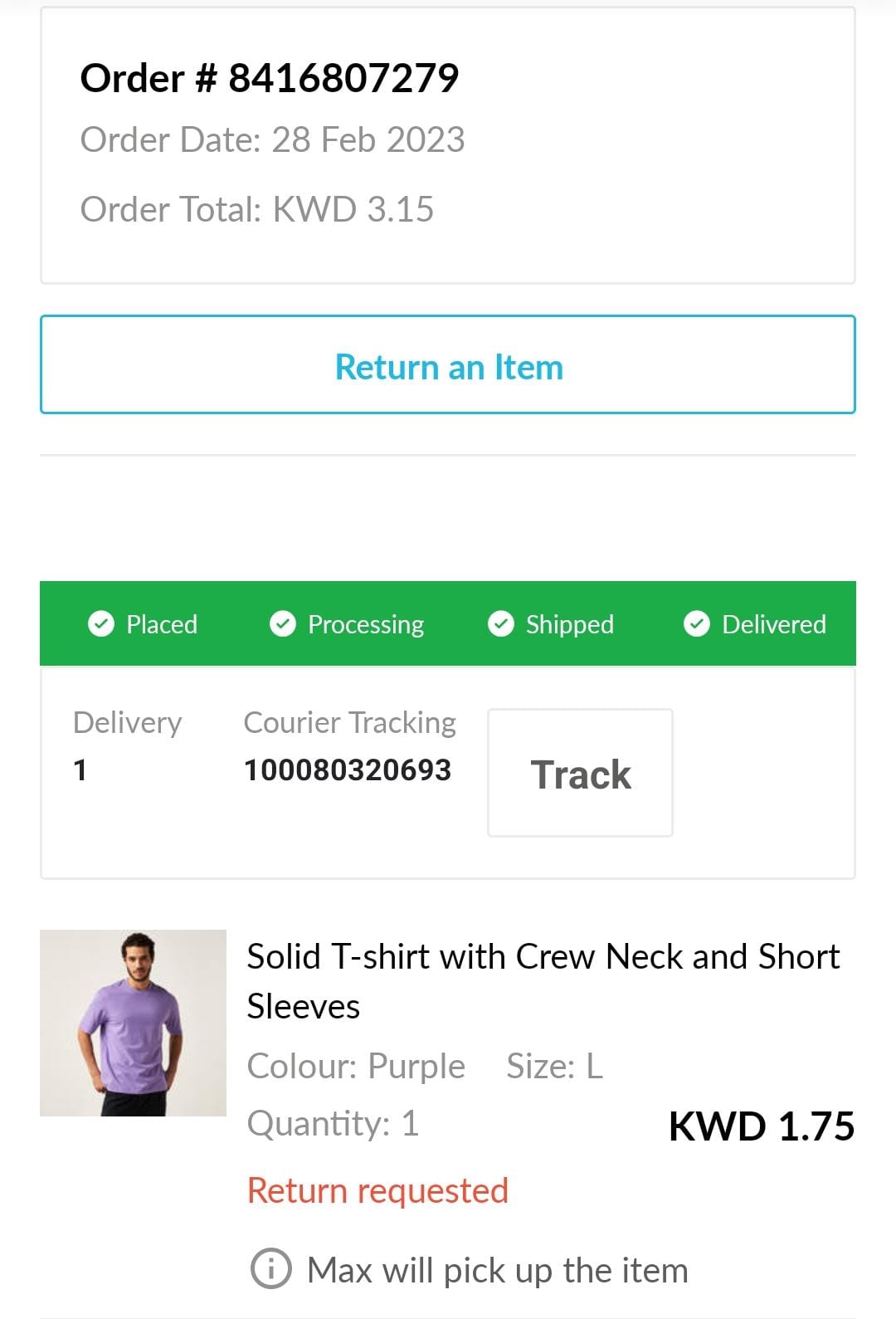The height and width of the screenshot is (1319, 896).
Task: Click the Placed status checkmark icon
Action: click(x=101, y=623)
